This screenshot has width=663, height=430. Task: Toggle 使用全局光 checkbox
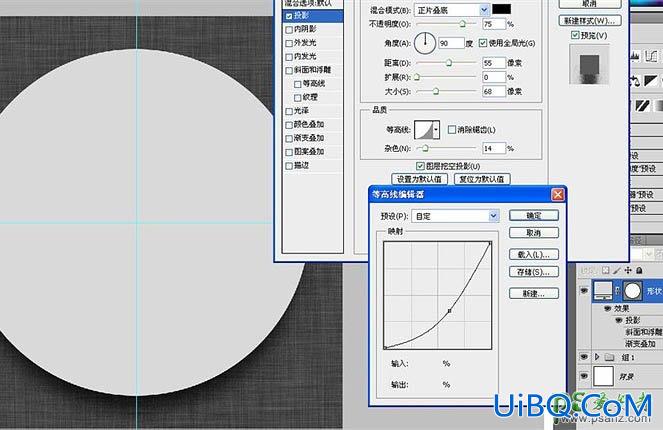[x=483, y=43]
